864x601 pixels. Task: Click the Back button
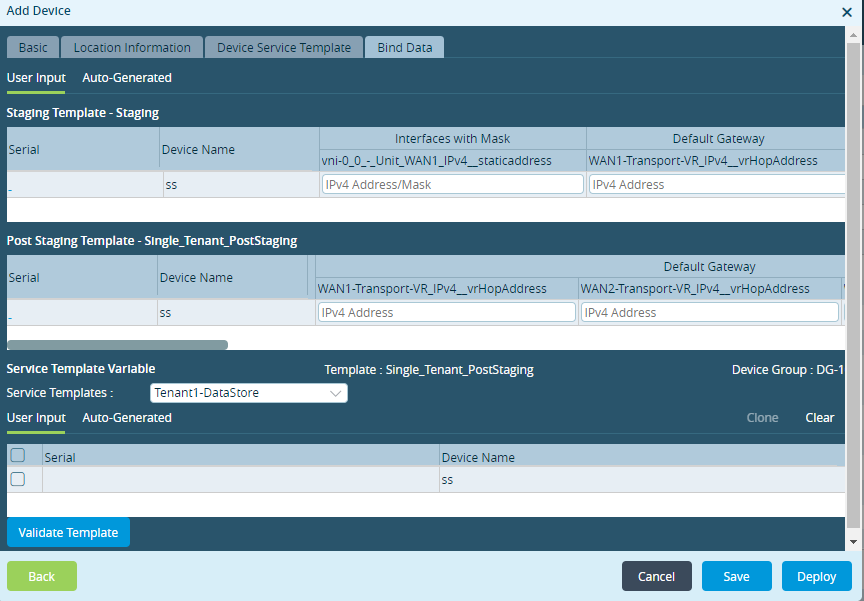42,576
